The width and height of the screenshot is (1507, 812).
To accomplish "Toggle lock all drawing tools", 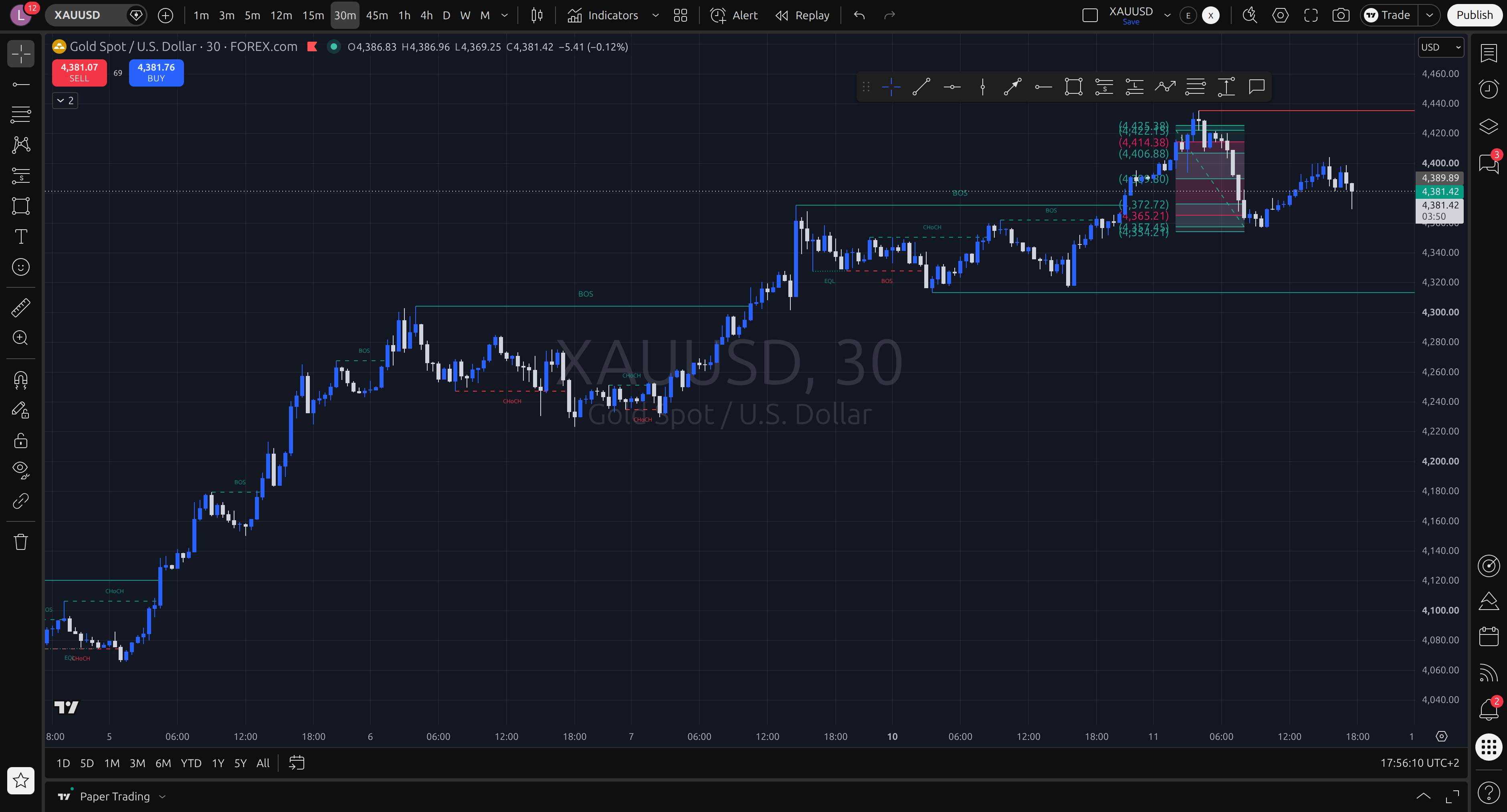I will (21, 440).
